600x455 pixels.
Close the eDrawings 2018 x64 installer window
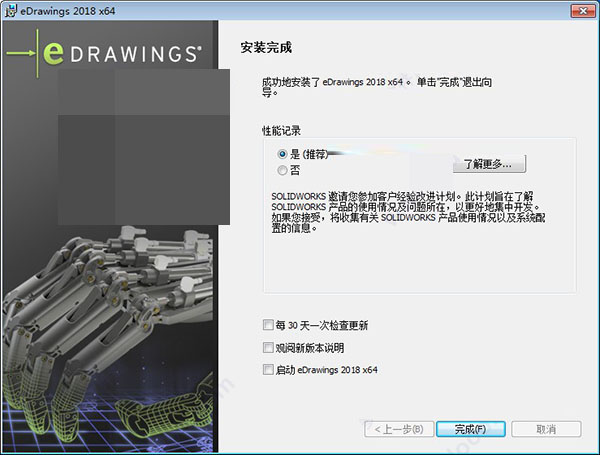tap(583, 11)
